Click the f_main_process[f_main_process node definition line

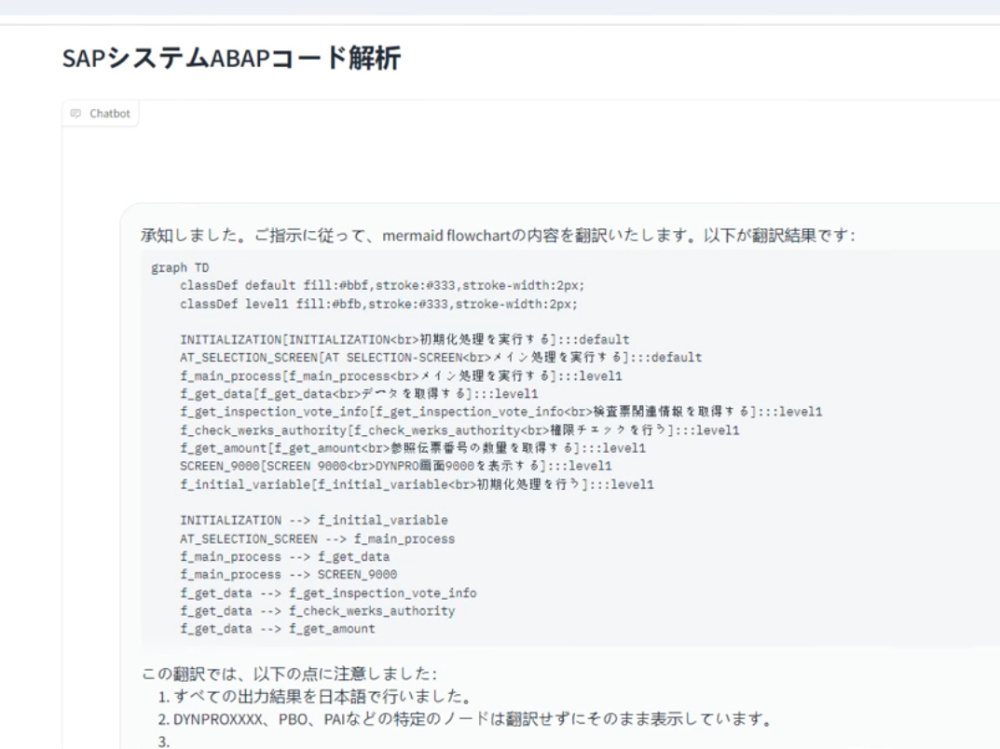401,376
